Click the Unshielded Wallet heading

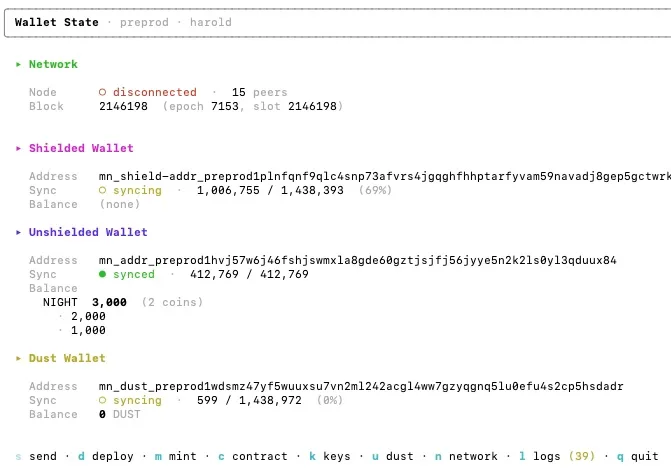click(88, 232)
